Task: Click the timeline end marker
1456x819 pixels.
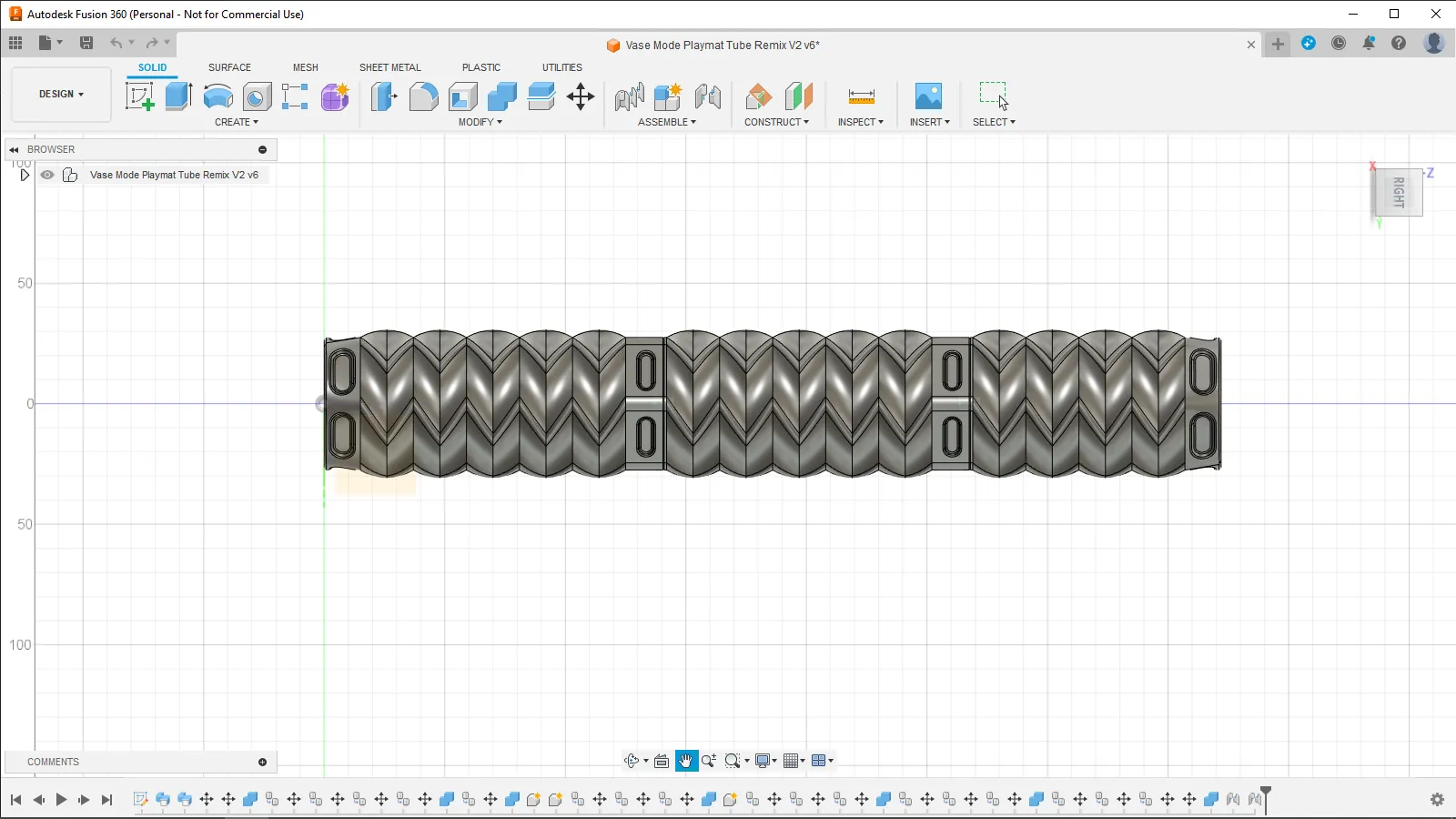Action: (1265, 794)
